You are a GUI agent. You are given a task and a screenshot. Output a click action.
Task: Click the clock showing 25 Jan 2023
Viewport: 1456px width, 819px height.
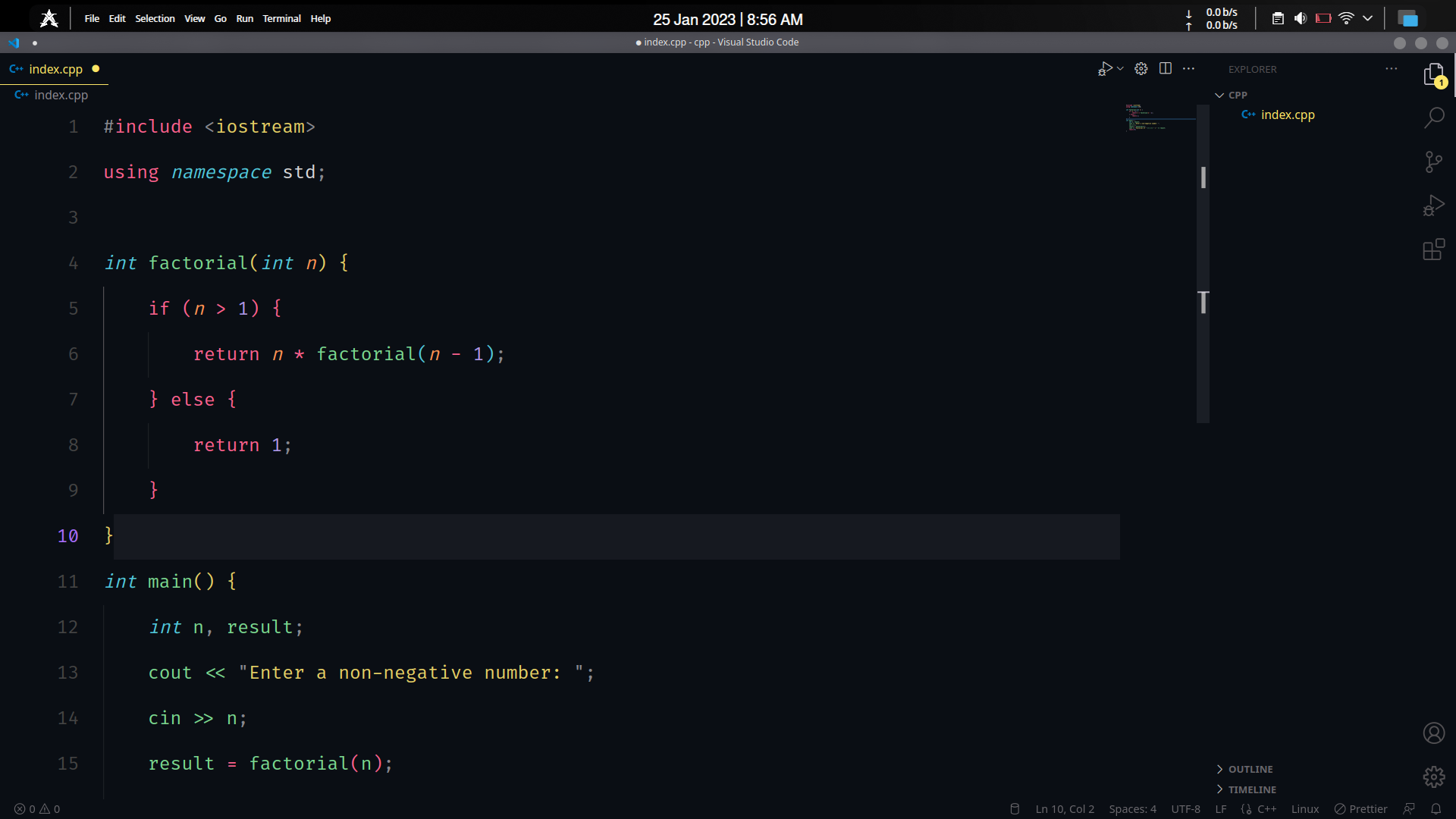pyautogui.click(x=727, y=19)
